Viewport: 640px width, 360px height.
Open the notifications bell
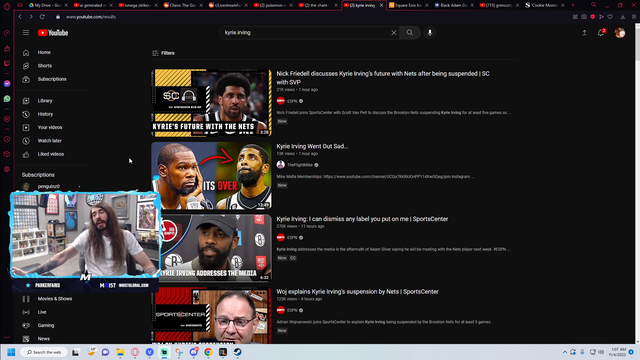tap(601, 33)
